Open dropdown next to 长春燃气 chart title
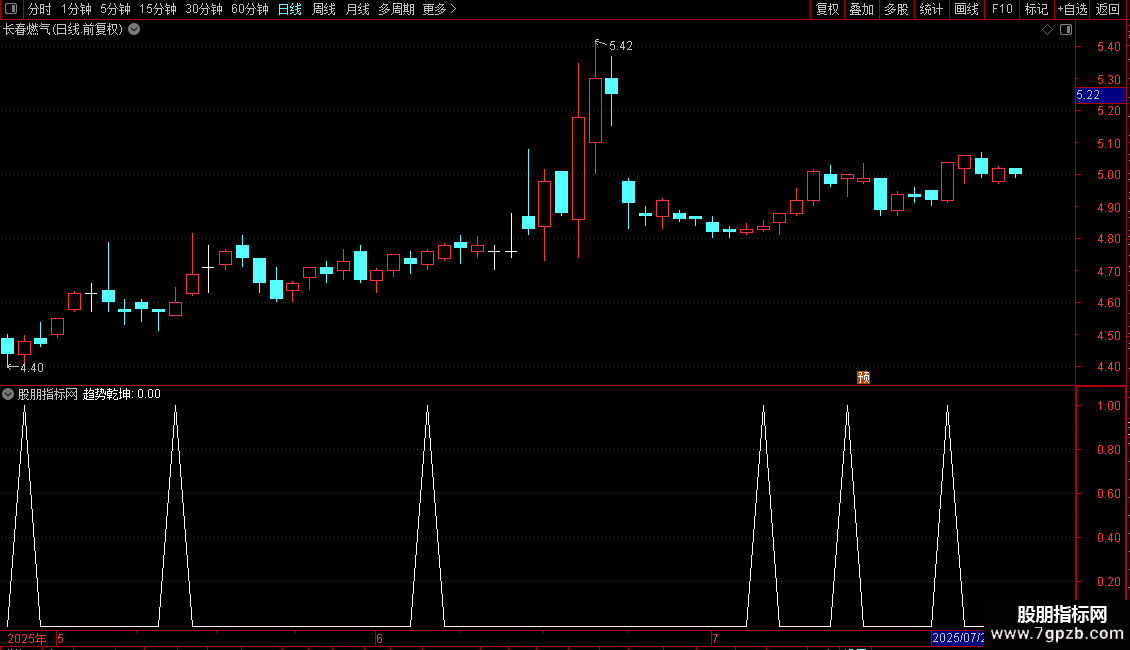The image size is (1130, 650). pos(134,30)
